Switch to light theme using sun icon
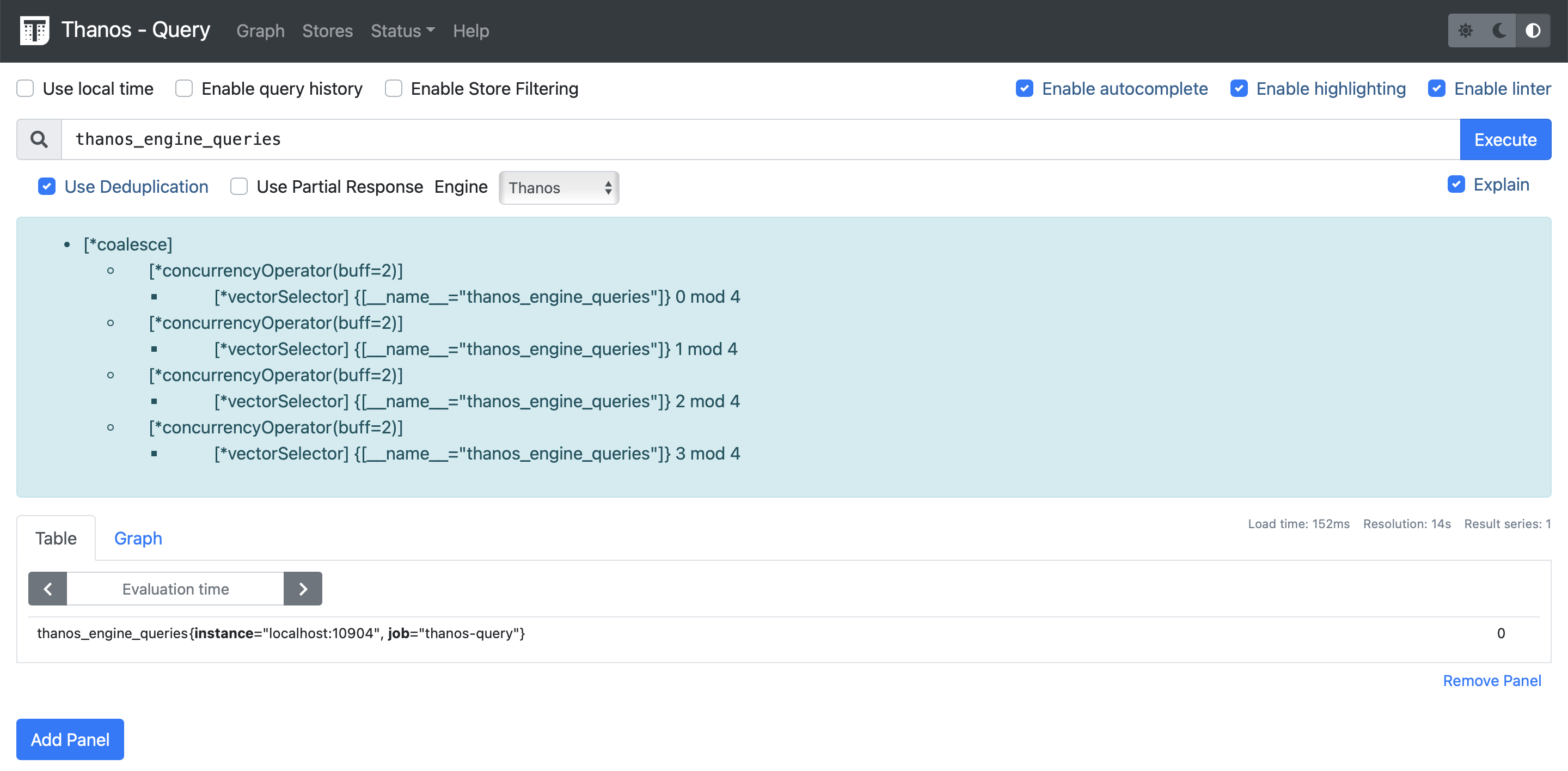Screen dimensions: 1568x771 click(1467, 30)
